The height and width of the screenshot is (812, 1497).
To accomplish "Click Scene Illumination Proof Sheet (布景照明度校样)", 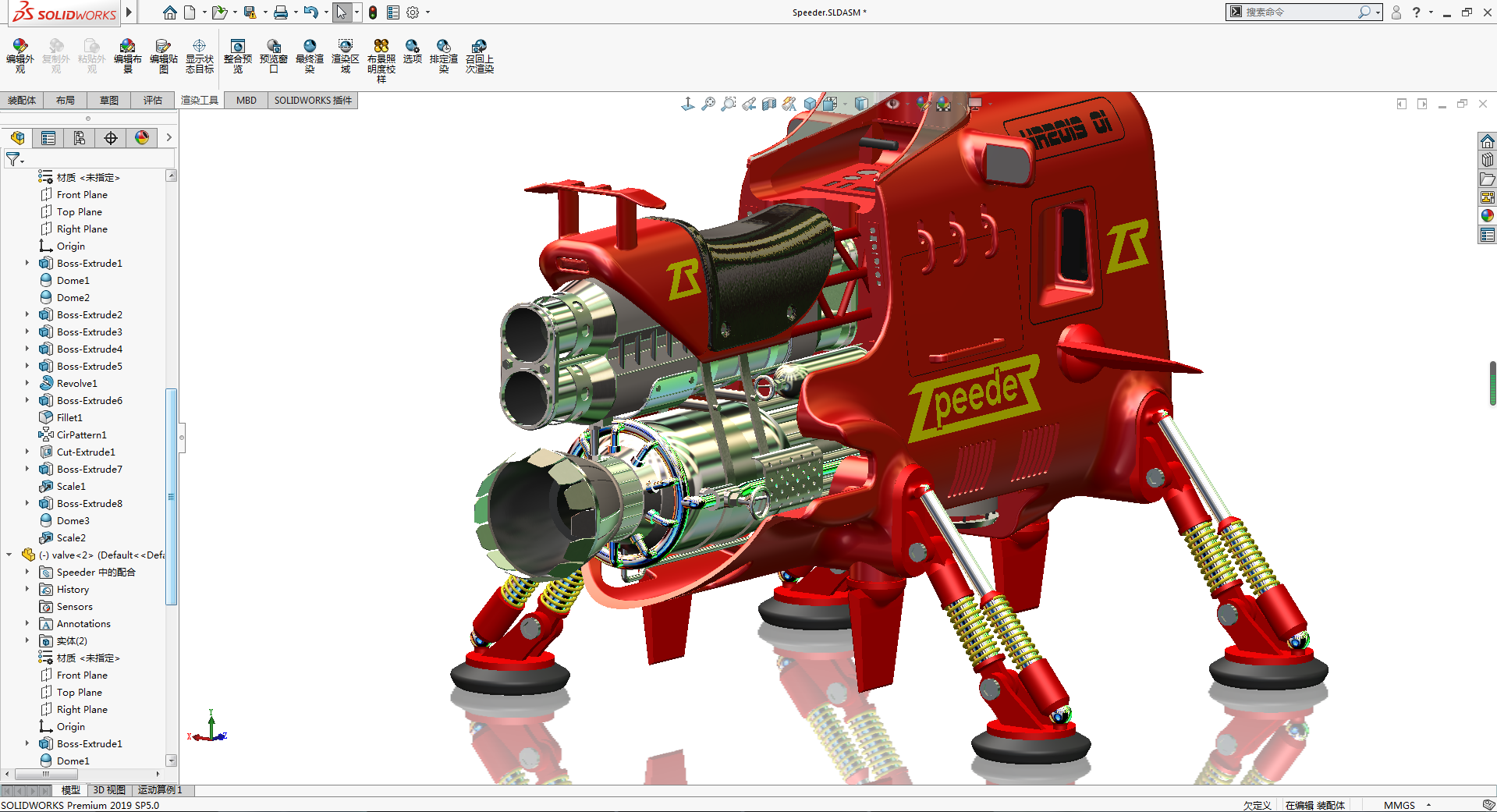I will 381,61.
